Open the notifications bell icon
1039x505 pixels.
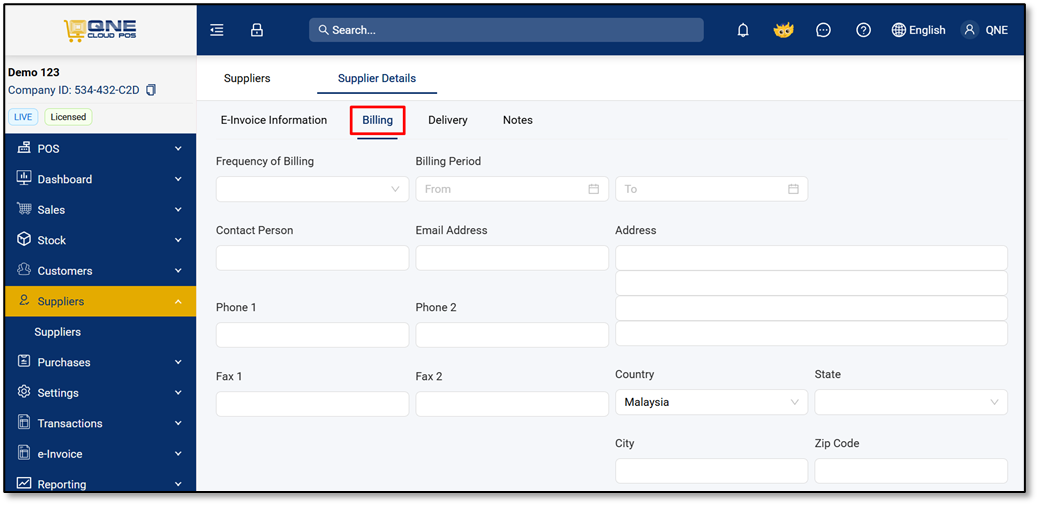[743, 30]
